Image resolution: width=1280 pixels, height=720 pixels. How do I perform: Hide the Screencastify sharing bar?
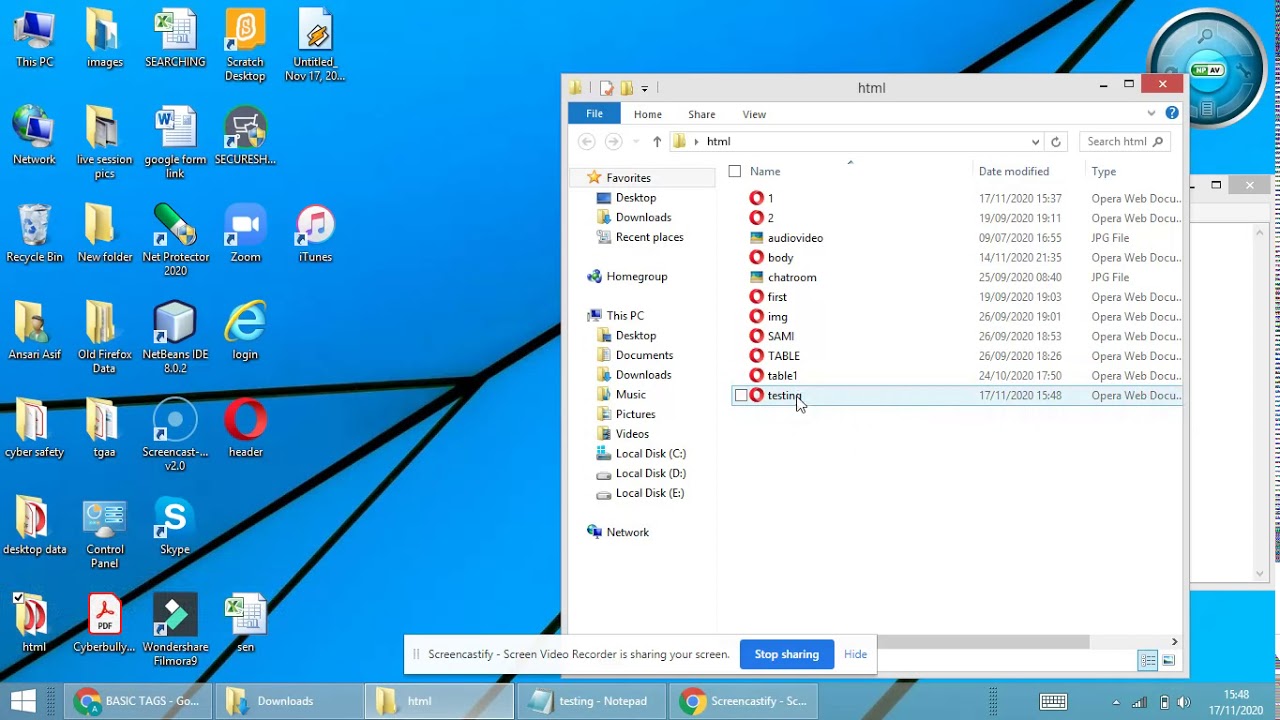[x=855, y=654]
